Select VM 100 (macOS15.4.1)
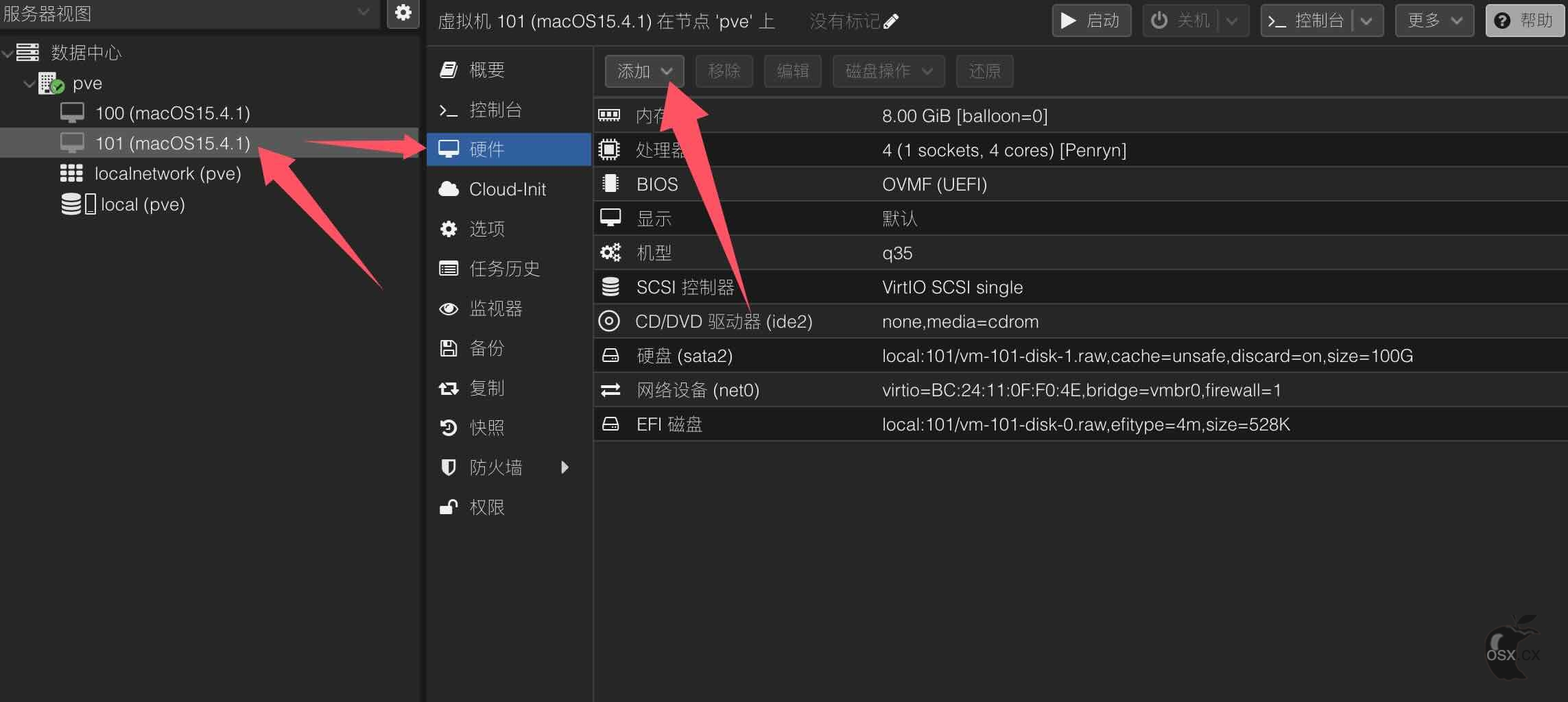 [172, 113]
